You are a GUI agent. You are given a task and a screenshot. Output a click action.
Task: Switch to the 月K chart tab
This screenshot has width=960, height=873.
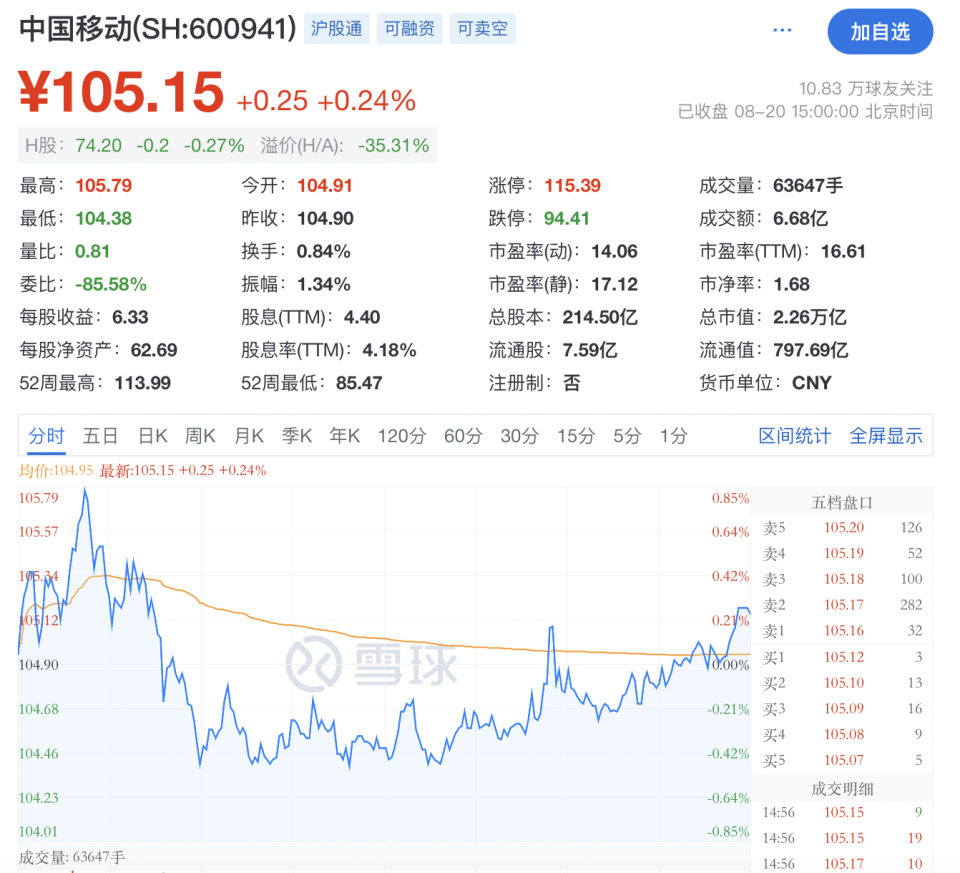(x=249, y=436)
